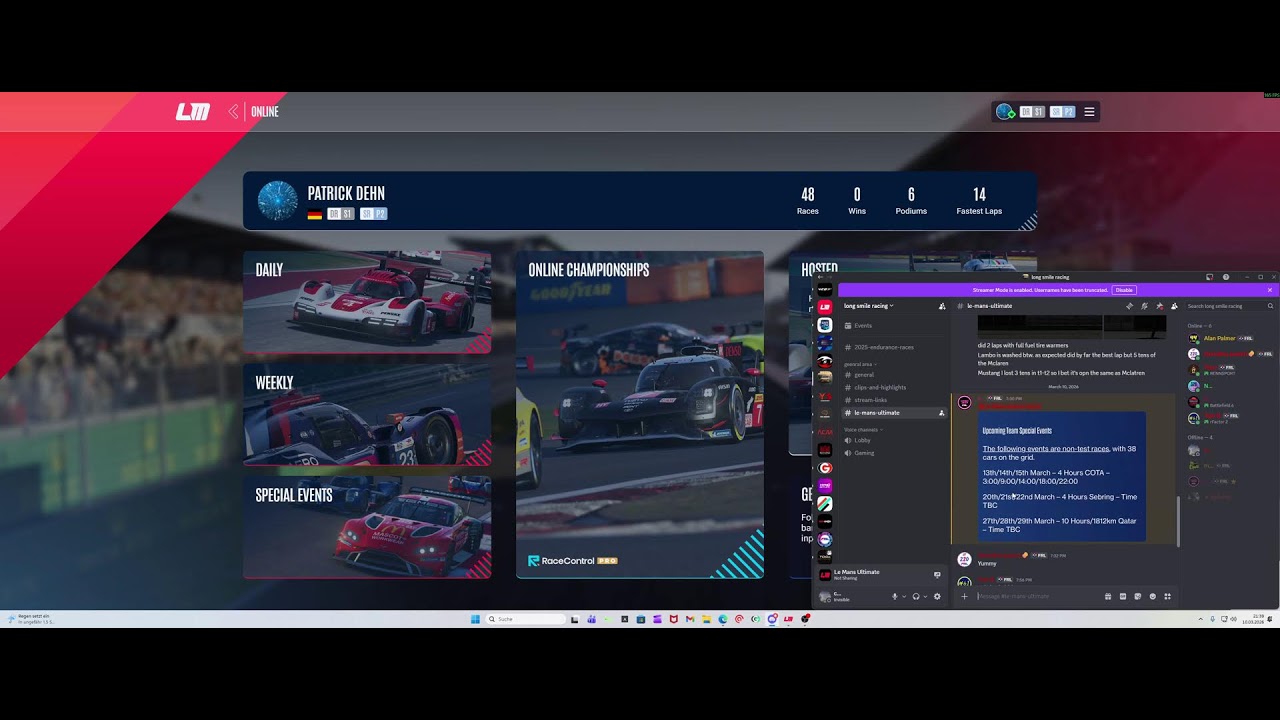
Task: Expand the long smile racing server dropdown
Action: (869, 306)
